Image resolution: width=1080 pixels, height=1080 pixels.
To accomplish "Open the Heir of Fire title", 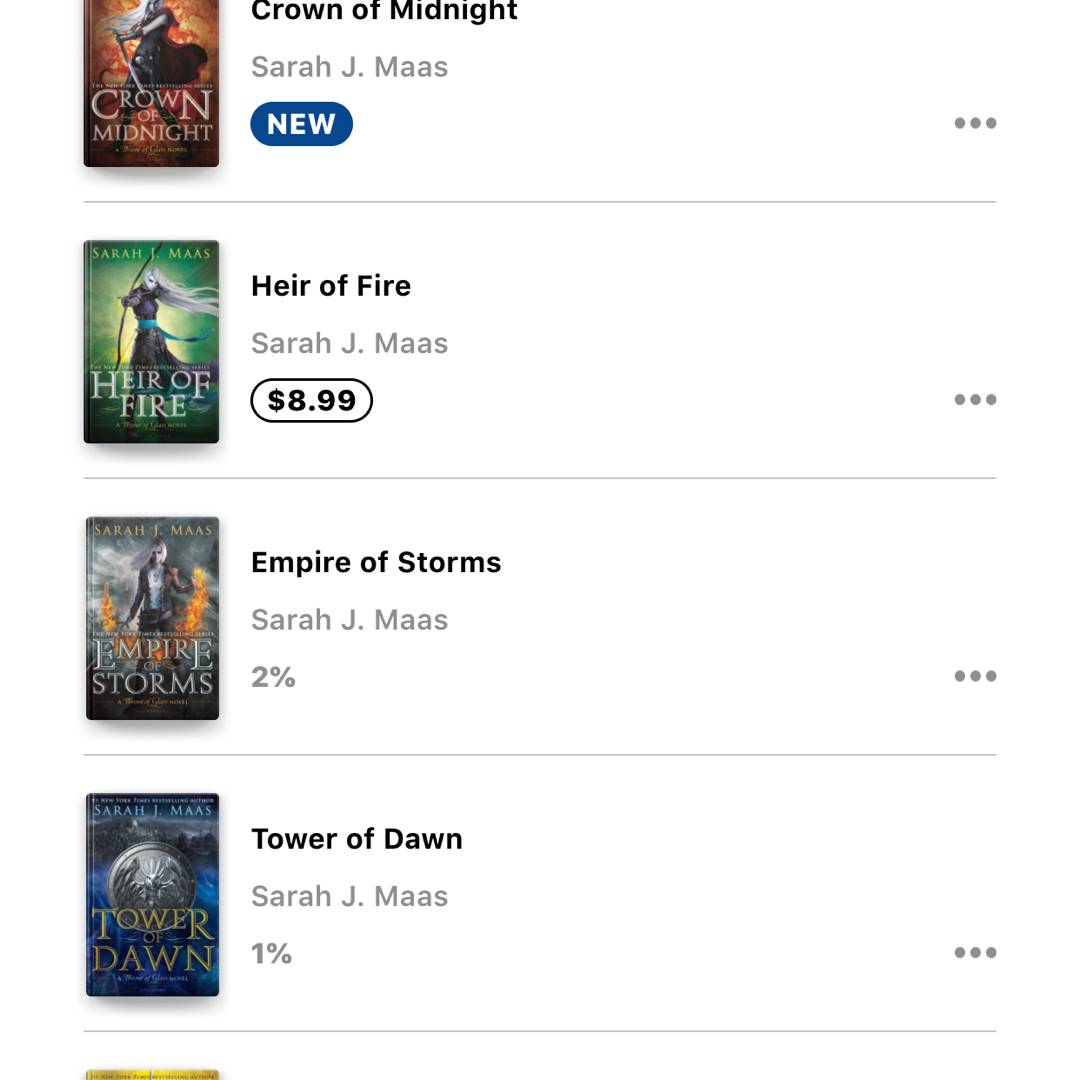I will pyautogui.click(x=331, y=286).
